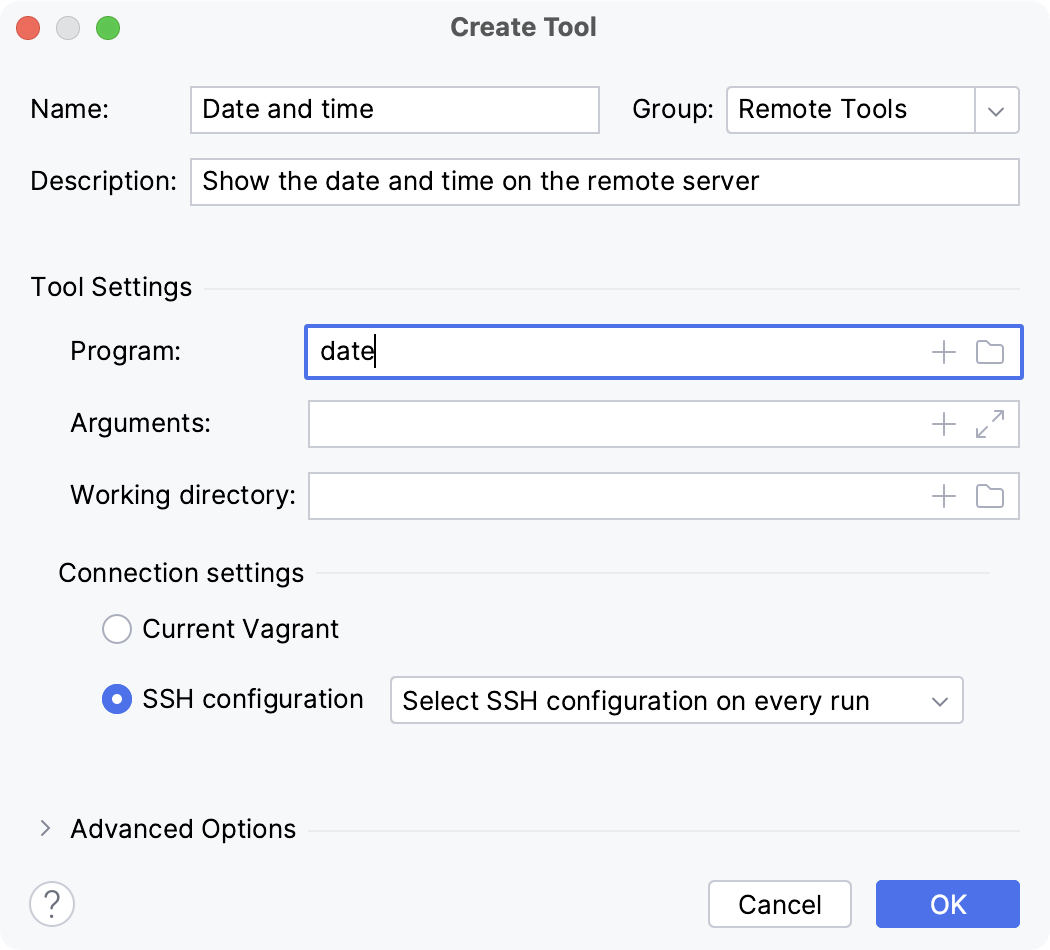Open the Group dropdown arrow

(996, 110)
